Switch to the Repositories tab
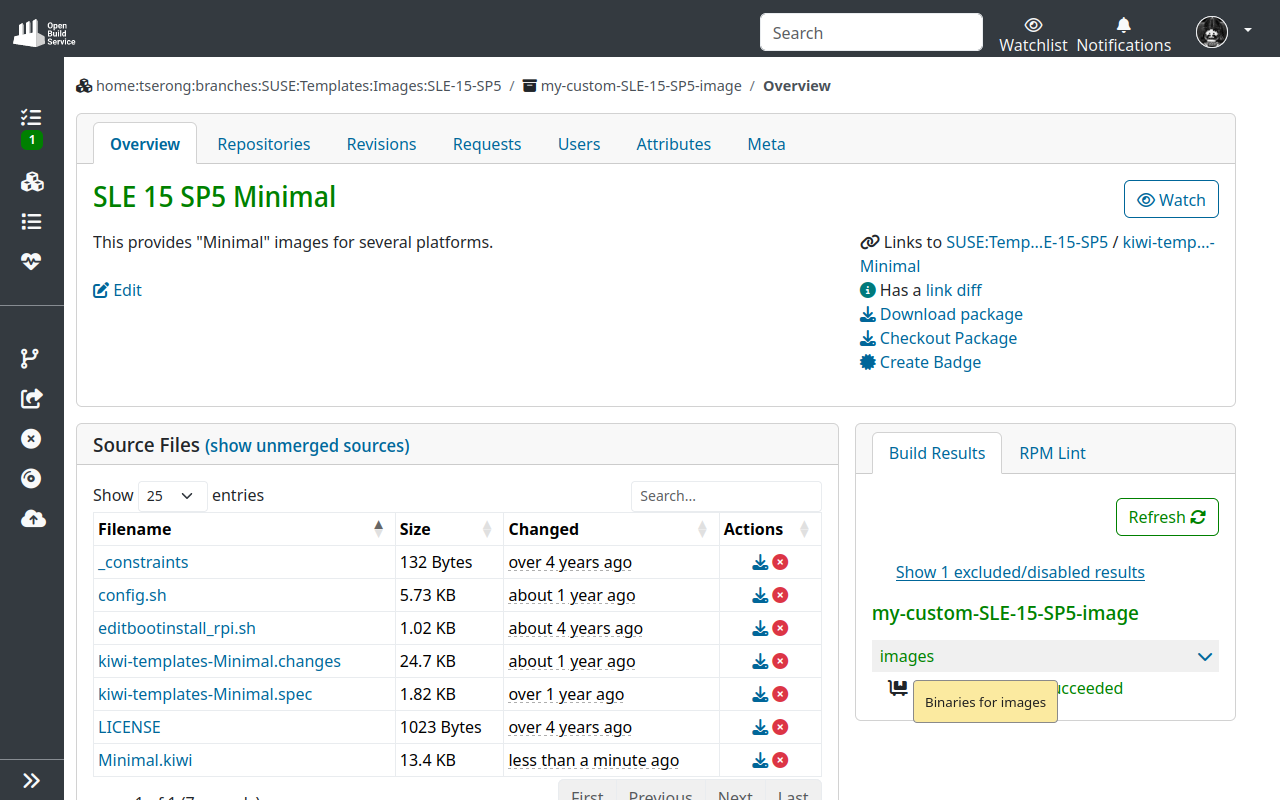This screenshot has height=800, width=1280. coord(263,144)
